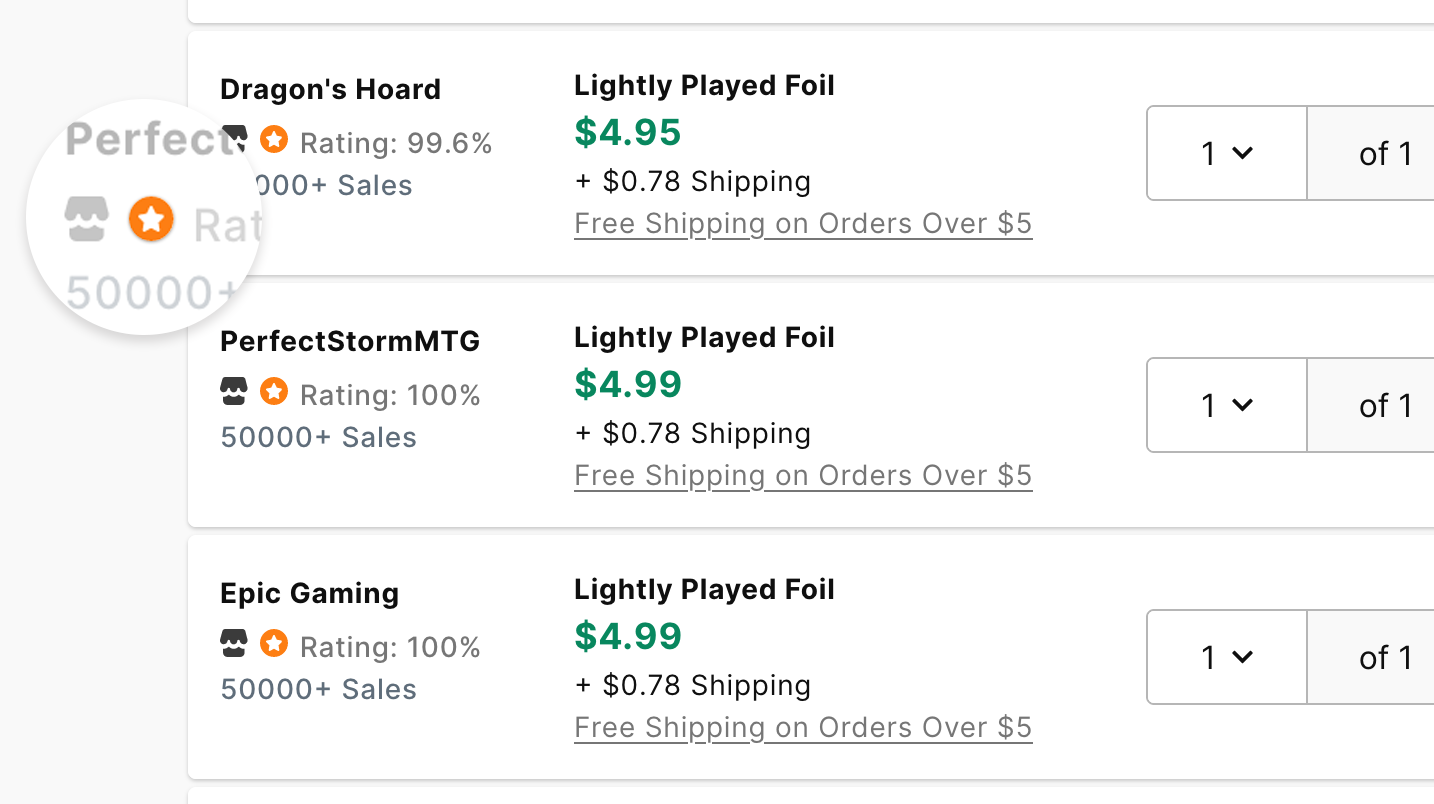Image resolution: width=1434 pixels, height=804 pixels.
Task: Click Epic Gaming's gold star rating icon
Action: click(x=274, y=643)
